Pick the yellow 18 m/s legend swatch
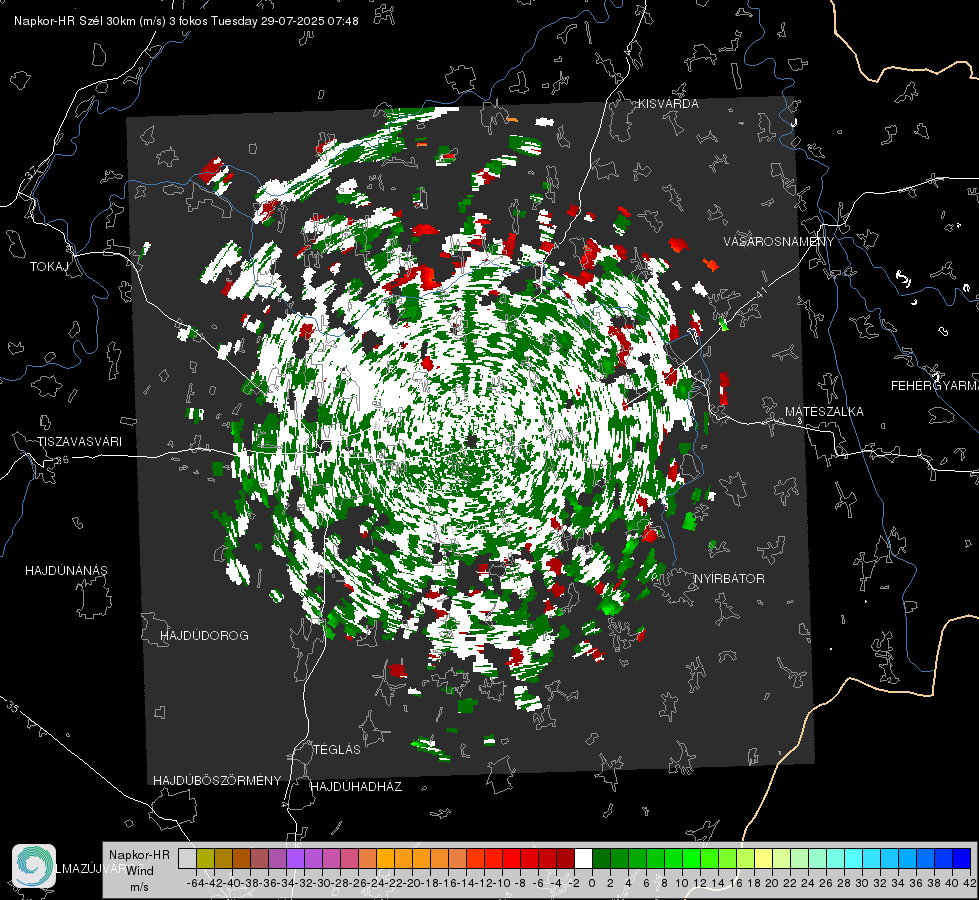 [x=764, y=858]
